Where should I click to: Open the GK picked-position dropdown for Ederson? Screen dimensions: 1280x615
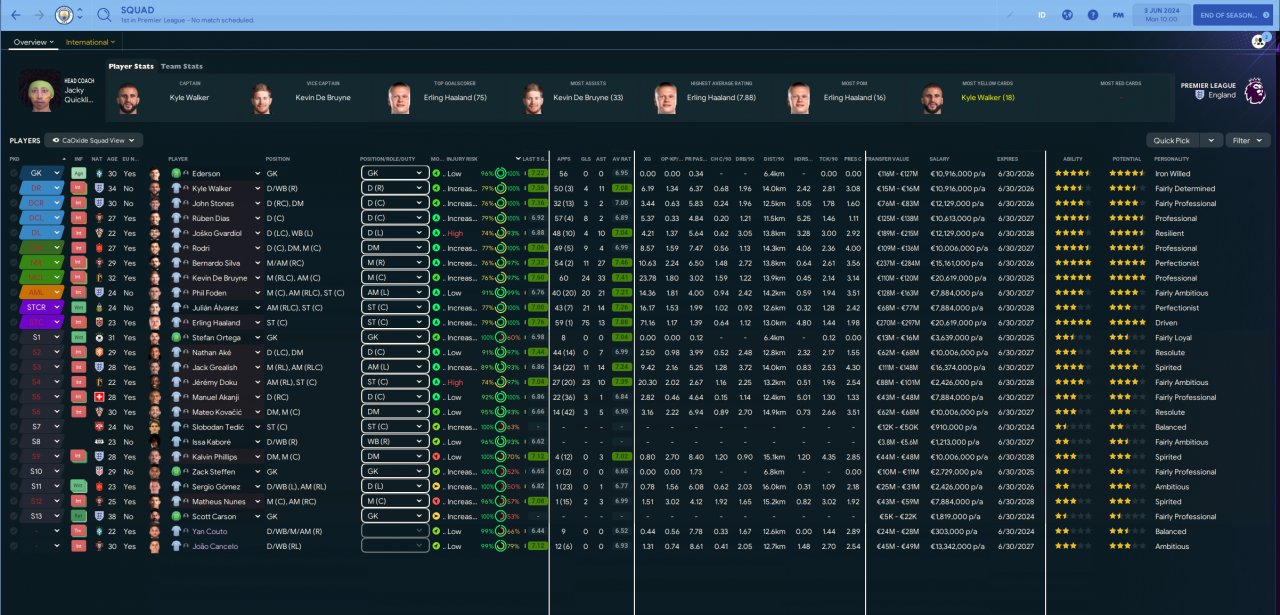42,173
